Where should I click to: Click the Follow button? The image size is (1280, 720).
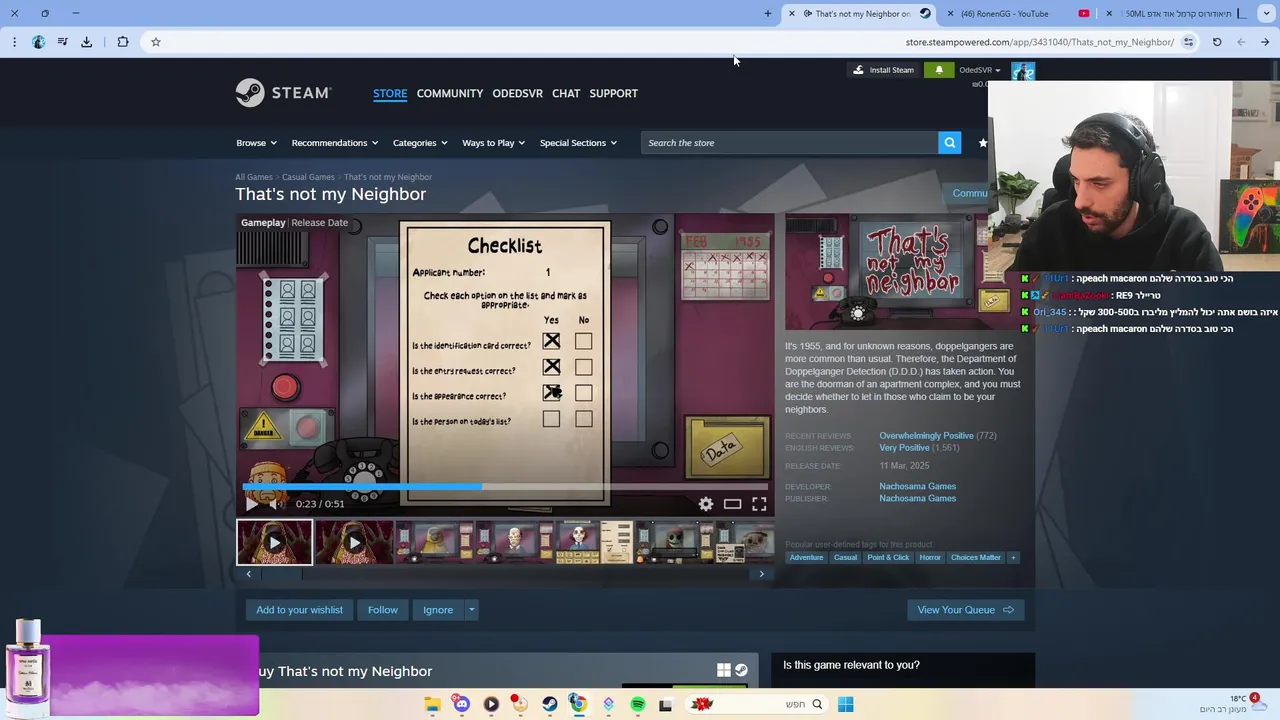(x=382, y=610)
